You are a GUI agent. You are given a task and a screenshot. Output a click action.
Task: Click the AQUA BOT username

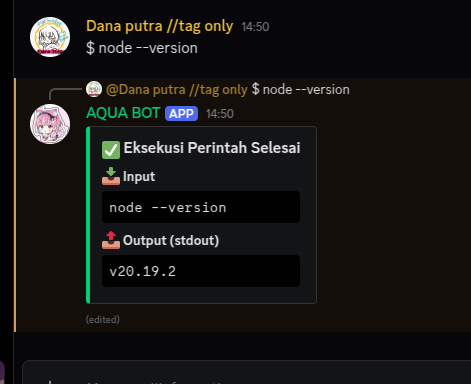(123, 113)
